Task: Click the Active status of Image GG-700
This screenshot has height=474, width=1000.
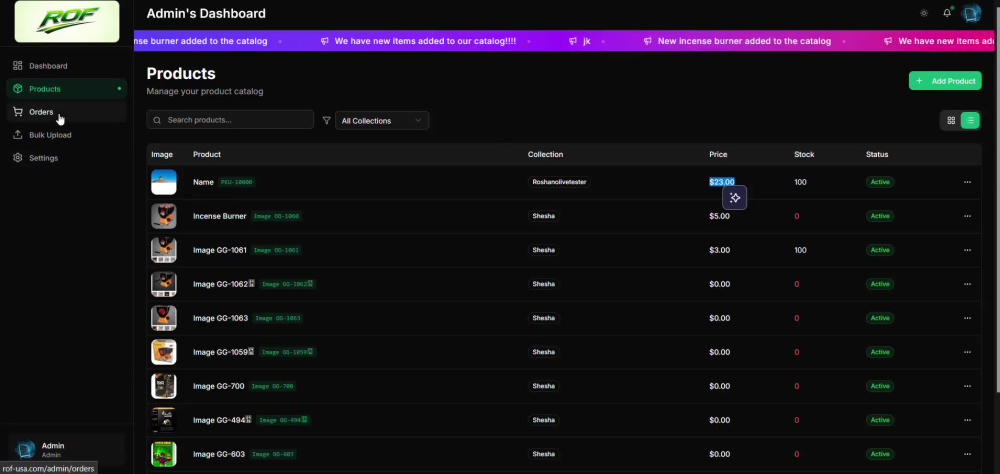Action: click(880, 386)
